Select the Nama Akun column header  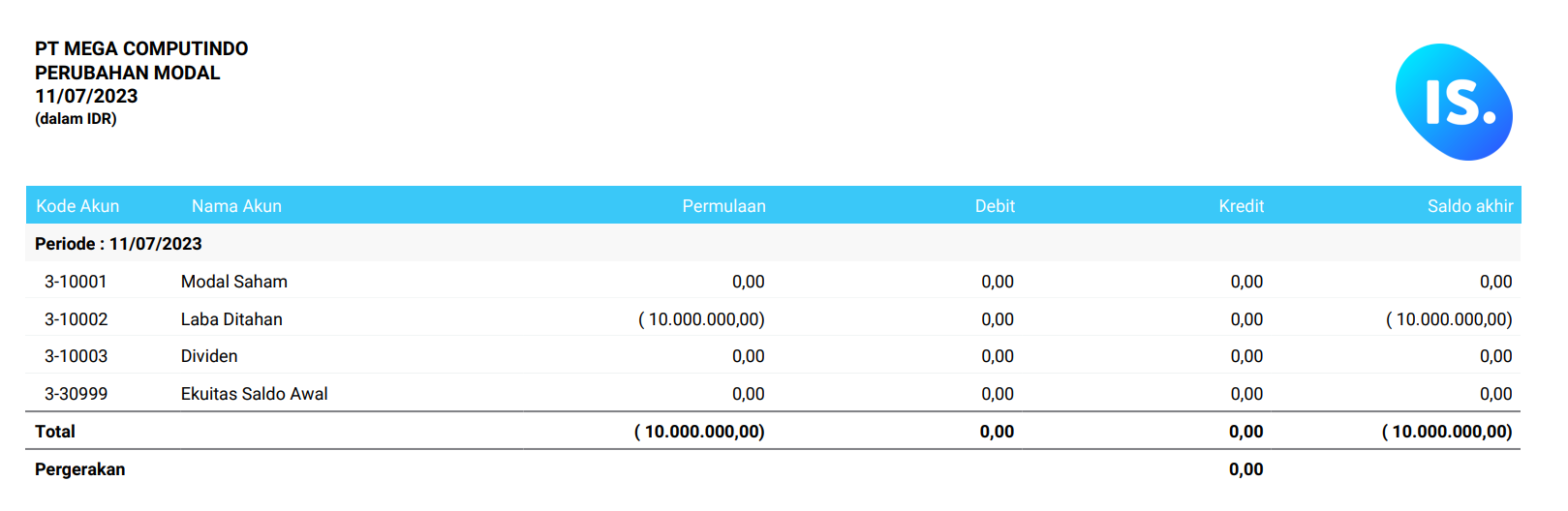pos(236,206)
